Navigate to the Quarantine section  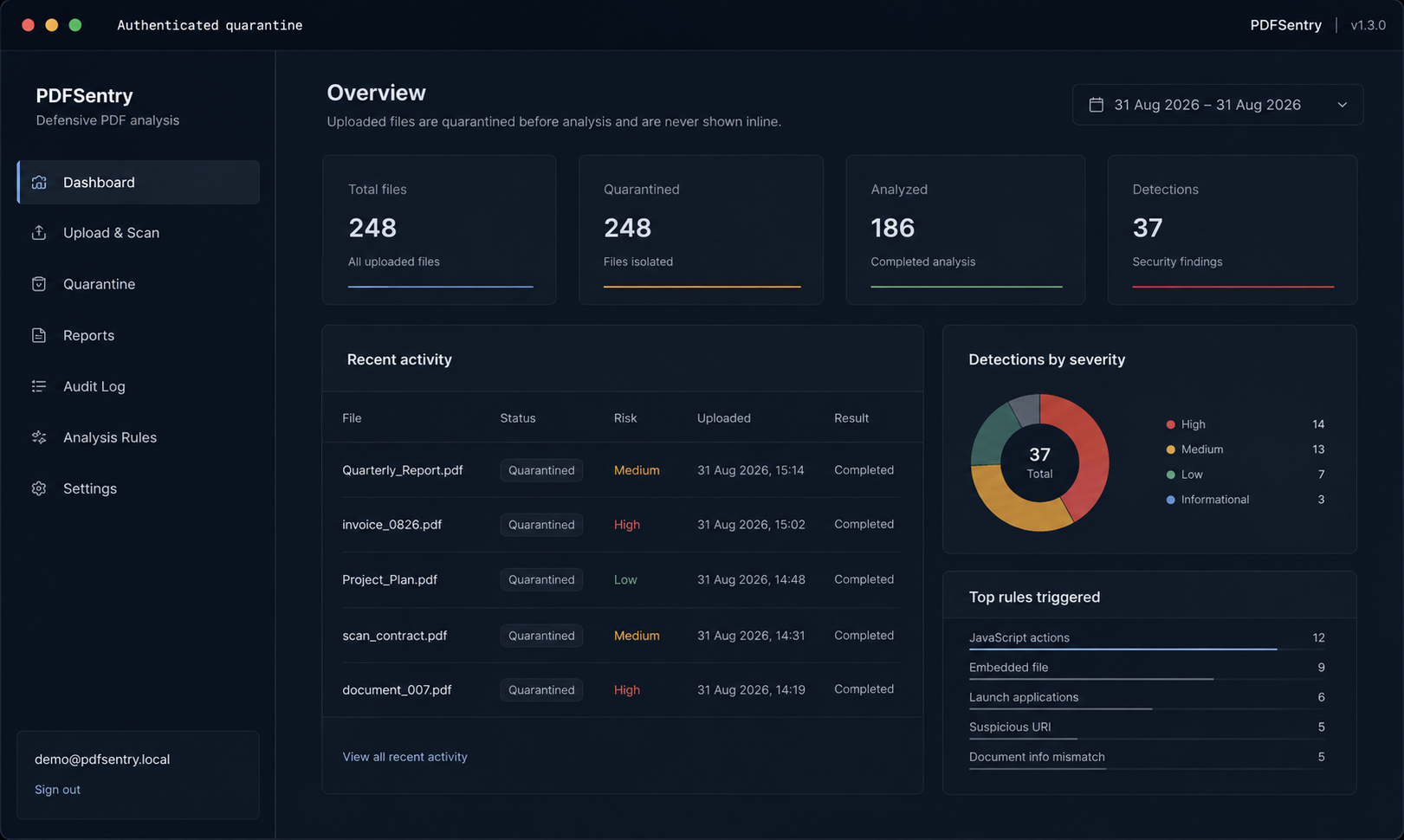coord(139,284)
